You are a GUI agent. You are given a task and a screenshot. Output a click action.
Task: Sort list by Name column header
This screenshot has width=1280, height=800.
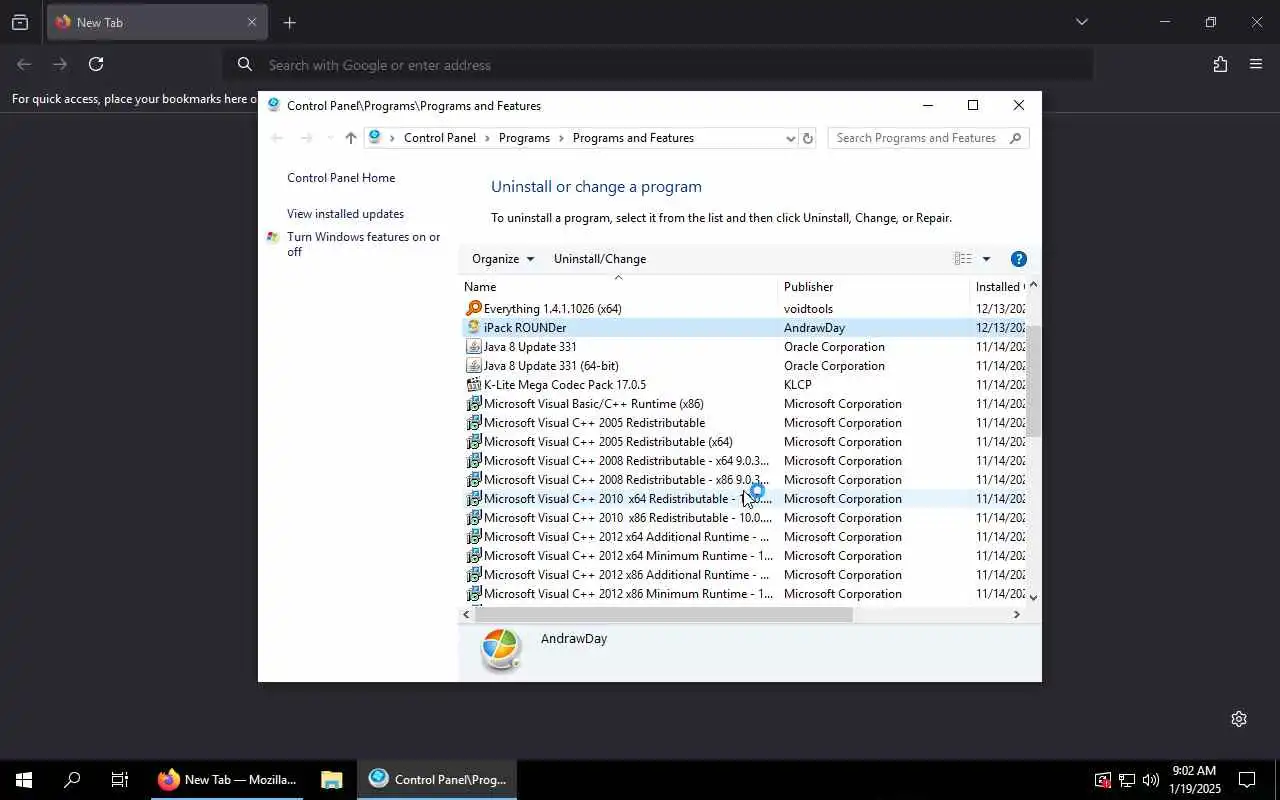pyautogui.click(x=618, y=287)
